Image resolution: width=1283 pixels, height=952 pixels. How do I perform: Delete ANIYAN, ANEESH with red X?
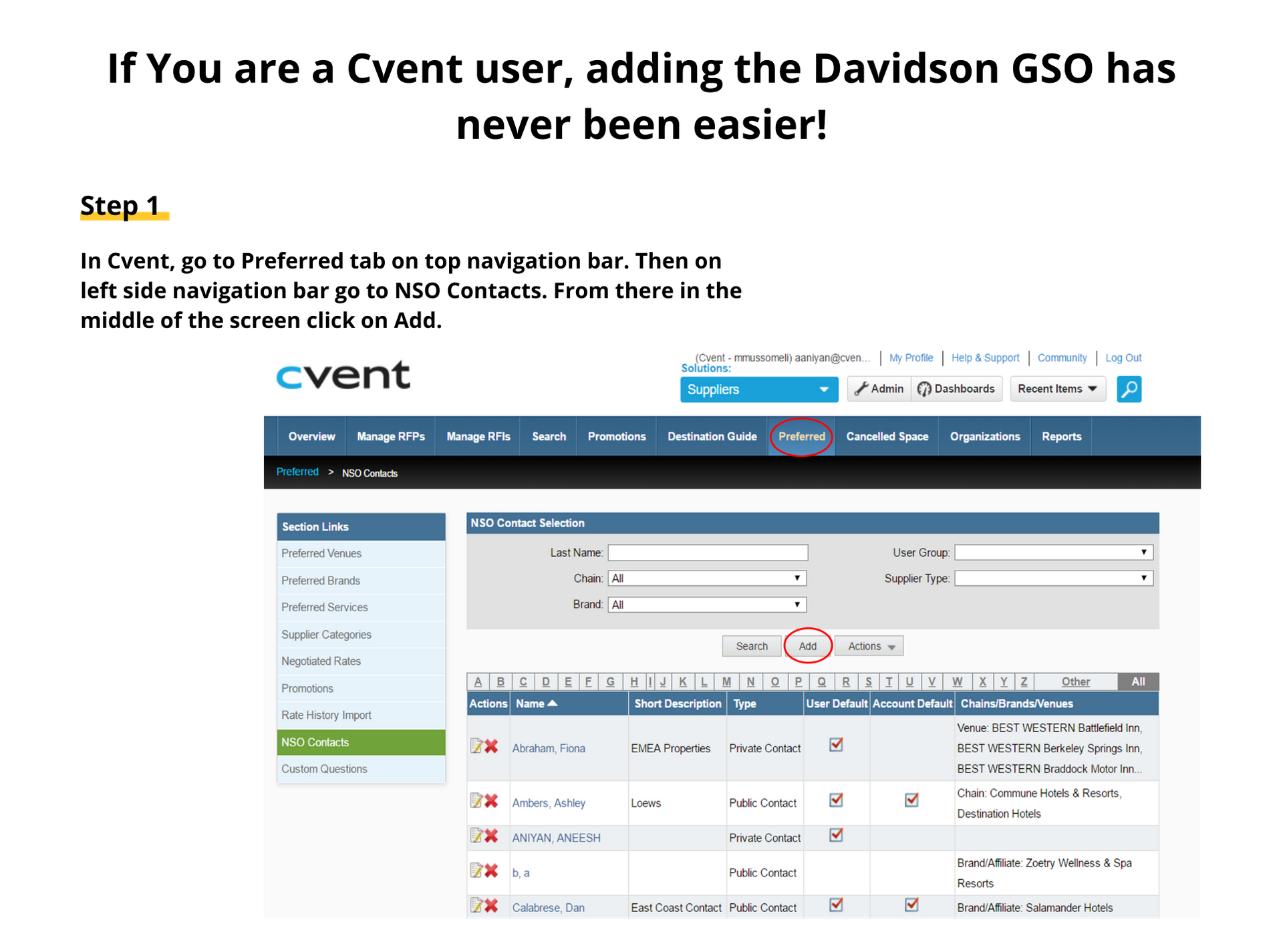[491, 835]
